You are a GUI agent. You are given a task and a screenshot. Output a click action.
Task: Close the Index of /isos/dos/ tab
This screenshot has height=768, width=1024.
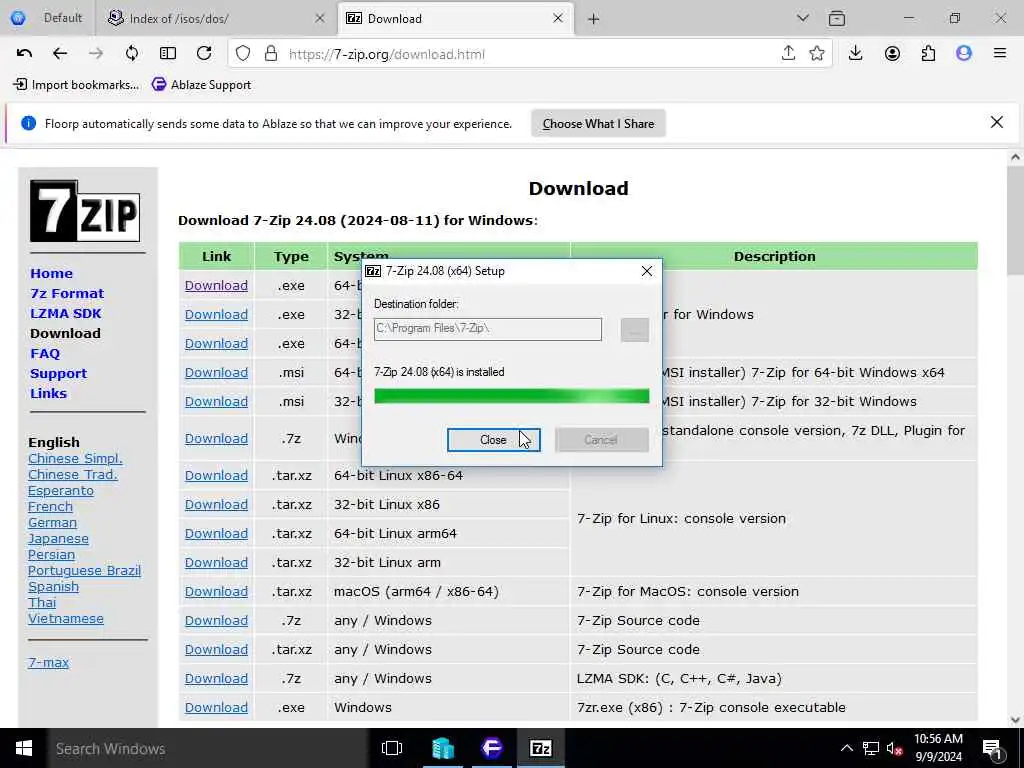[320, 18]
